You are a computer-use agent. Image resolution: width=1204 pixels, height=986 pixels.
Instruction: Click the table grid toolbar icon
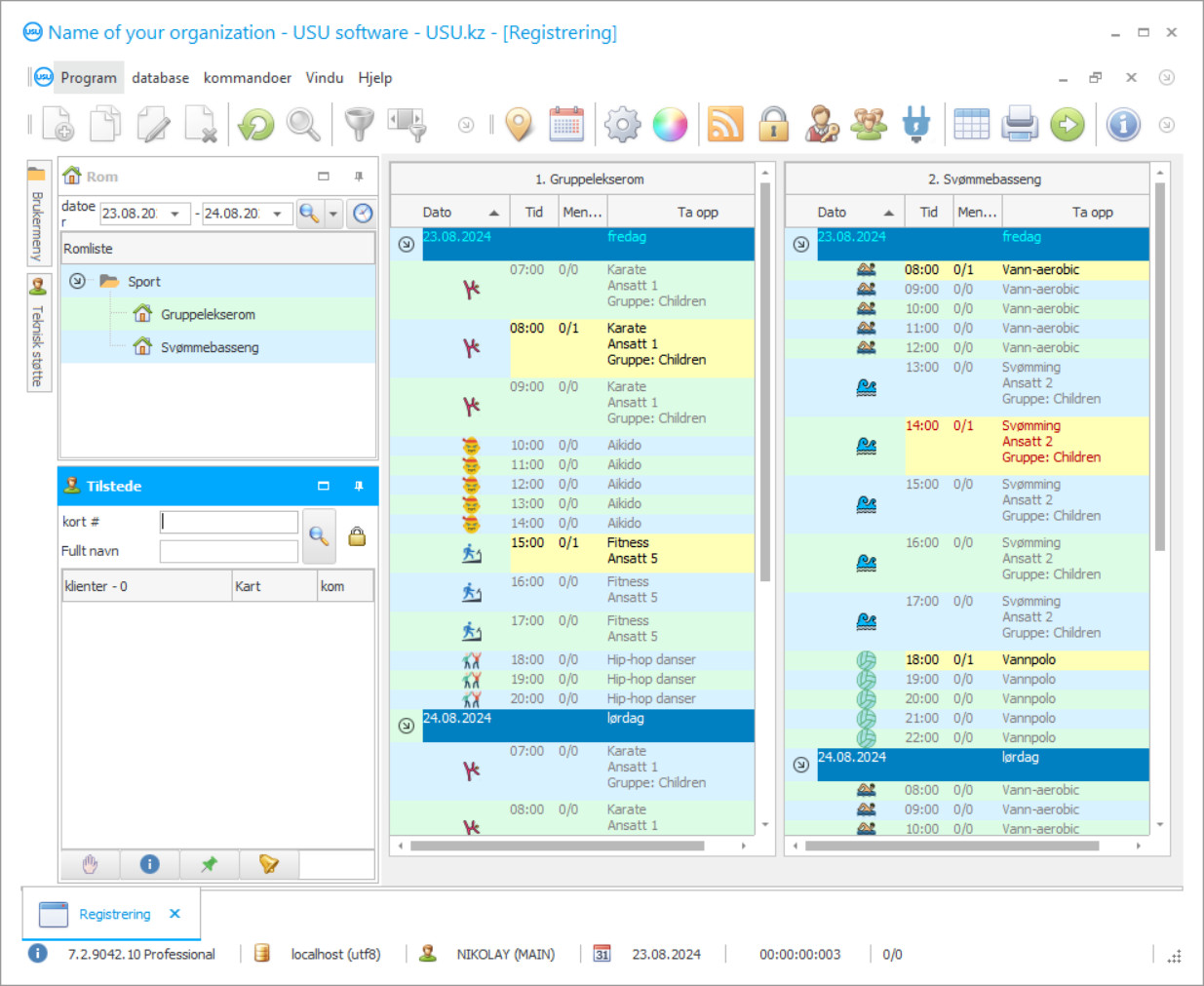coord(972,125)
